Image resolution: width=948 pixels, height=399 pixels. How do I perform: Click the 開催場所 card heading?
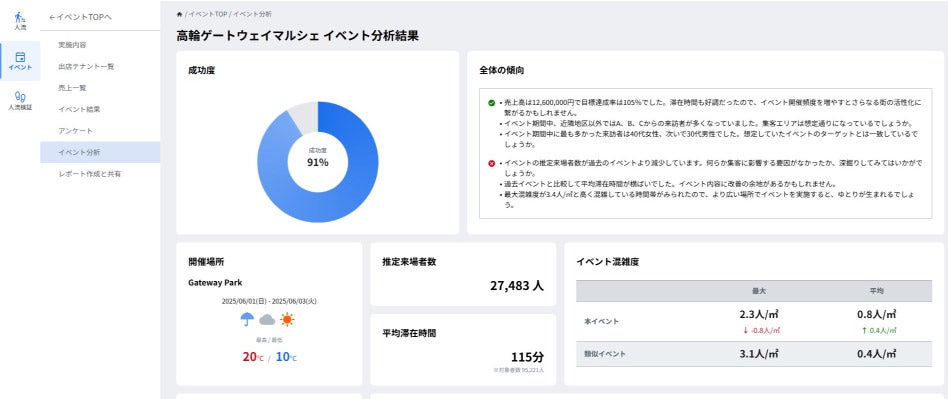pyautogui.click(x=206, y=262)
